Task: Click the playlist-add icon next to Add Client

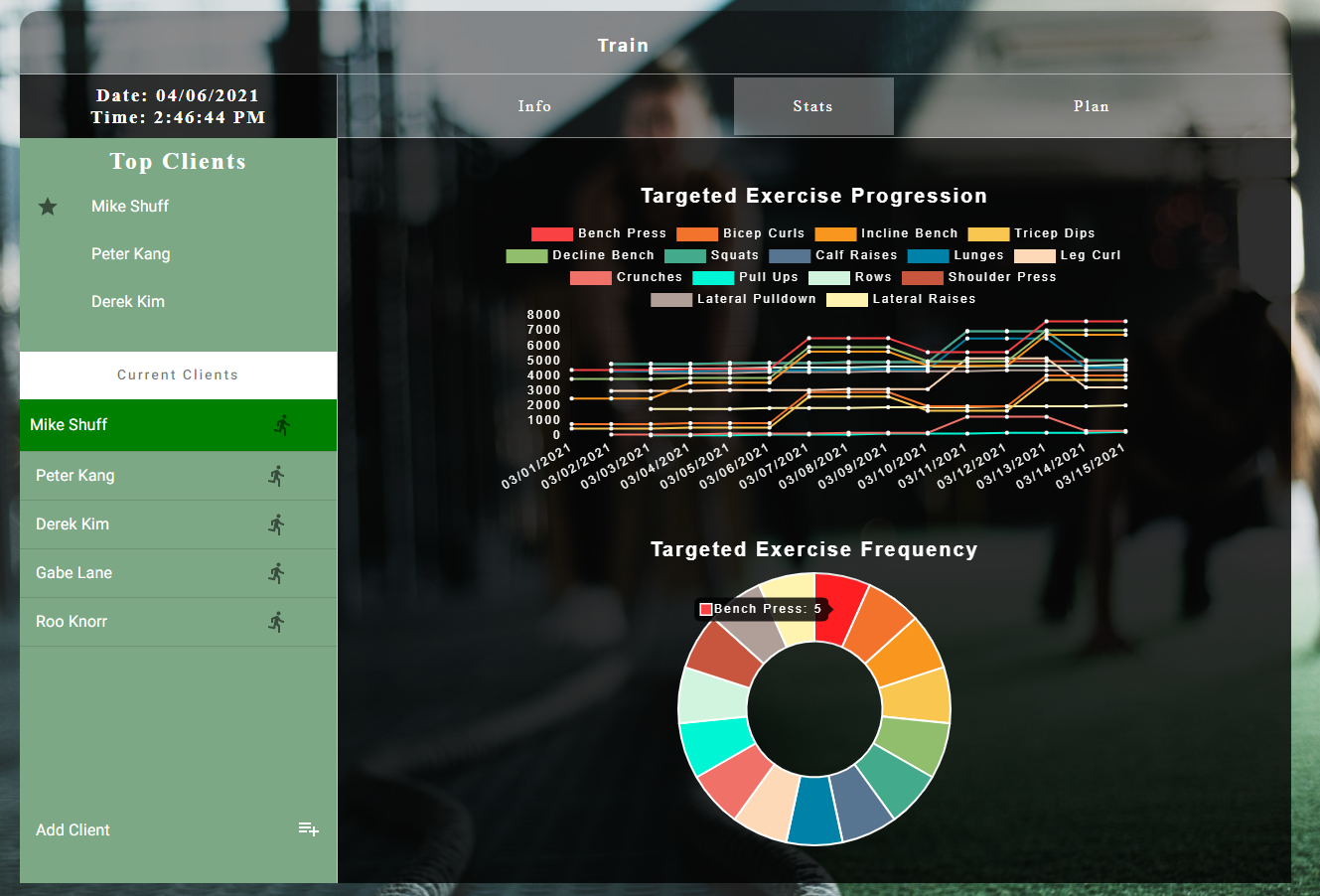Action: point(309,829)
